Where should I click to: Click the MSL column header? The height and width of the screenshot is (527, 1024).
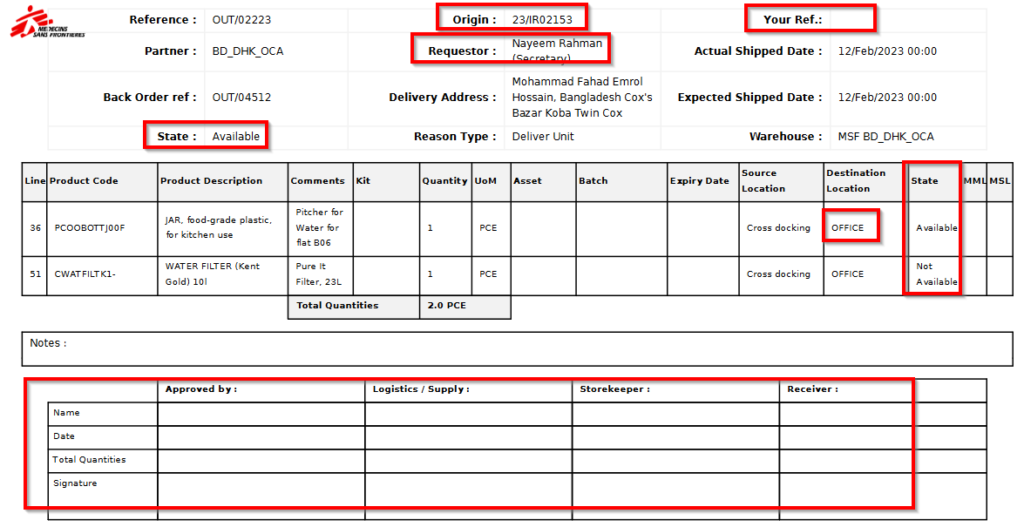coord(999,181)
